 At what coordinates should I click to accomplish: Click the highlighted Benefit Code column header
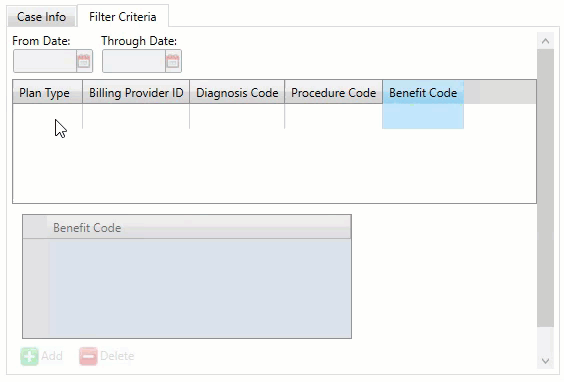[x=423, y=93]
